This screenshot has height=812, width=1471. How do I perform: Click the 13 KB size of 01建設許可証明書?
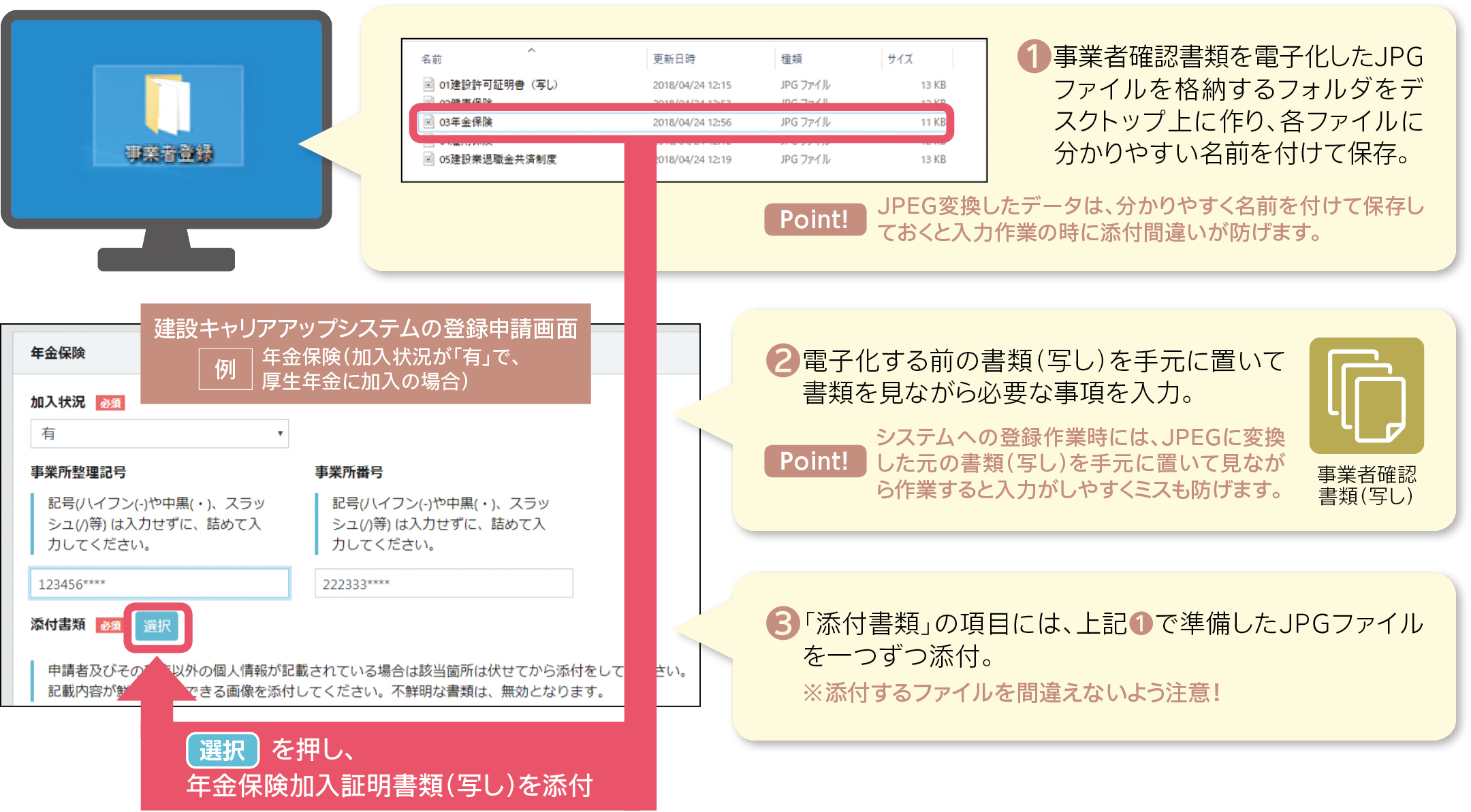click(934, 85)
